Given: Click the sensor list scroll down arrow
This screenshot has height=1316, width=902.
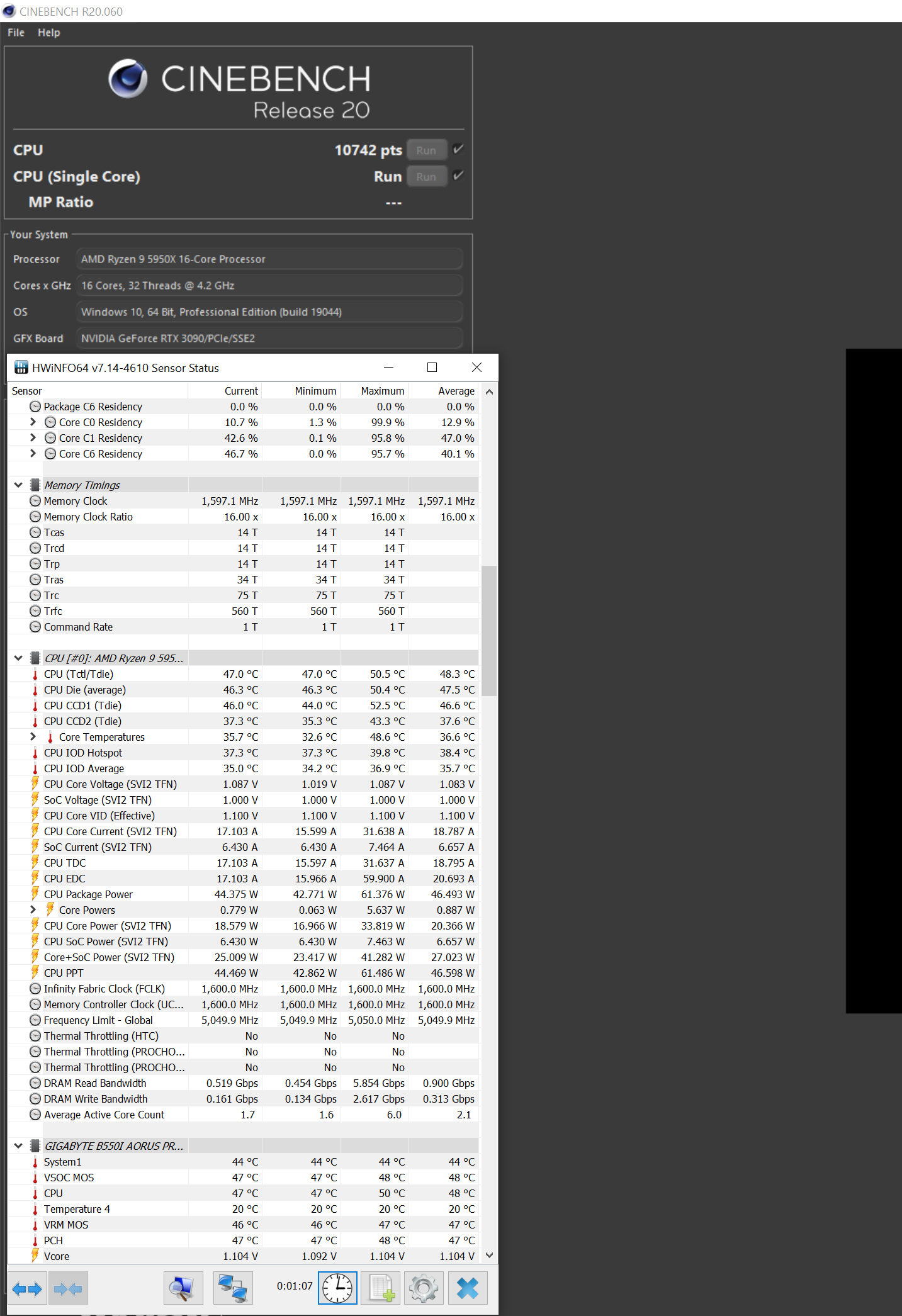Looking at the screenshot, I should pos(489,1256).
